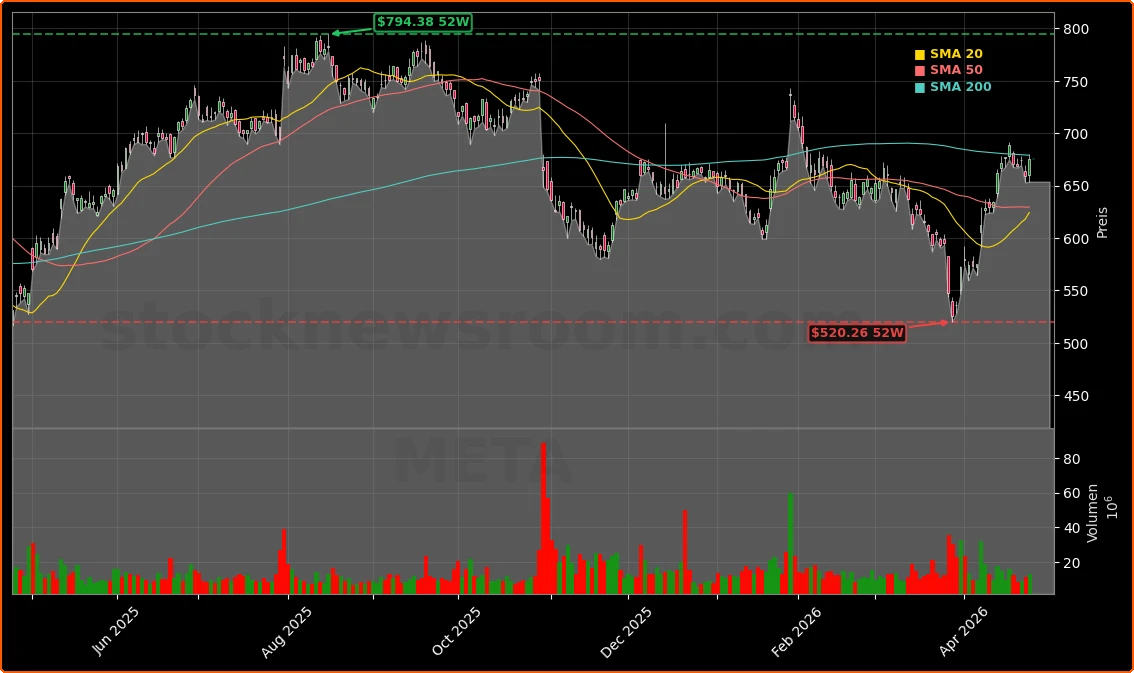
Task: Select the $794.38 52W high annotation
Action: pyautogui.click(x=423, y=22)
